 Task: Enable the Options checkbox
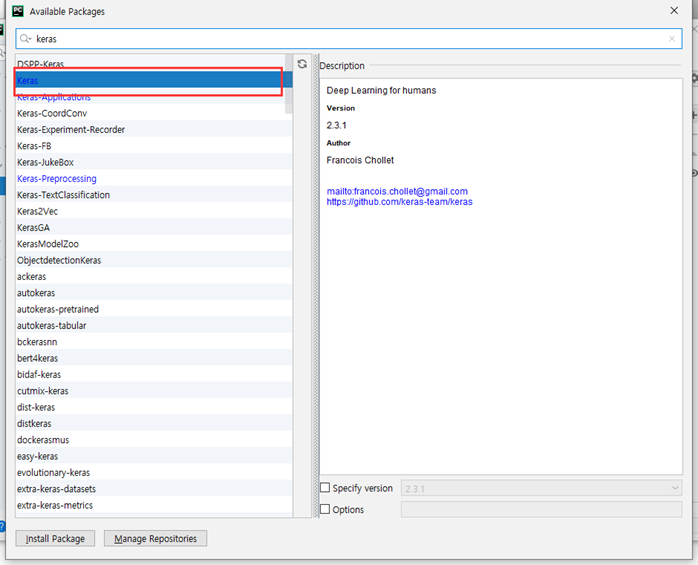325,509
